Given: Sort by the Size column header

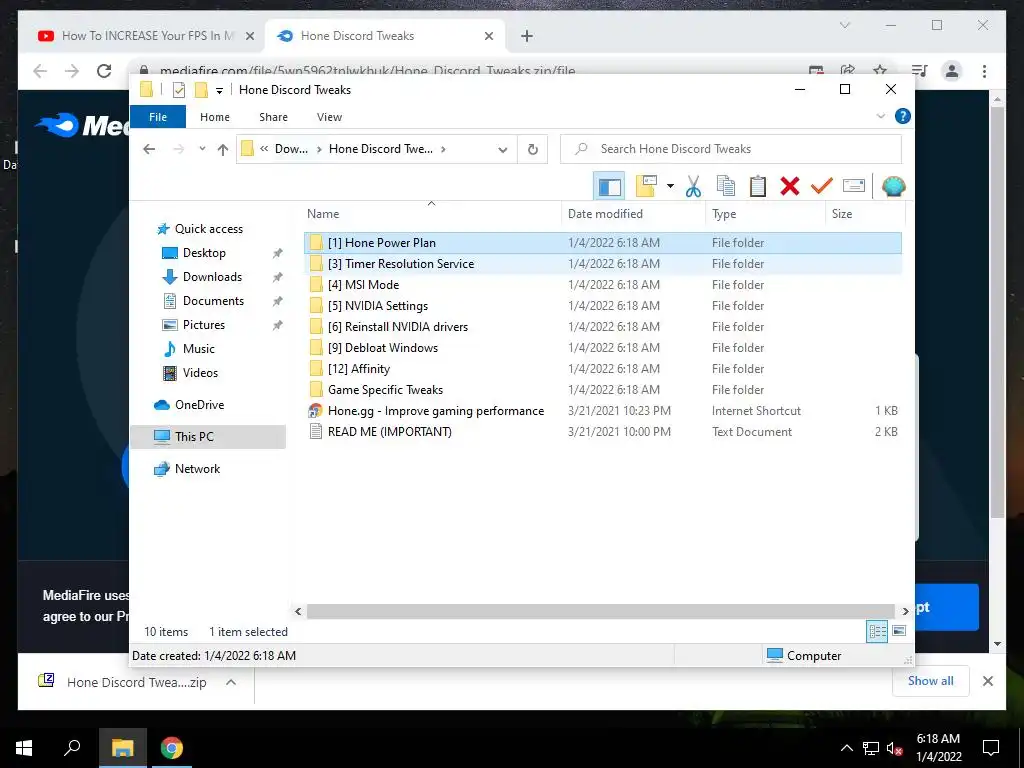Looking at the screenshot, I should (x=865, y=214).
